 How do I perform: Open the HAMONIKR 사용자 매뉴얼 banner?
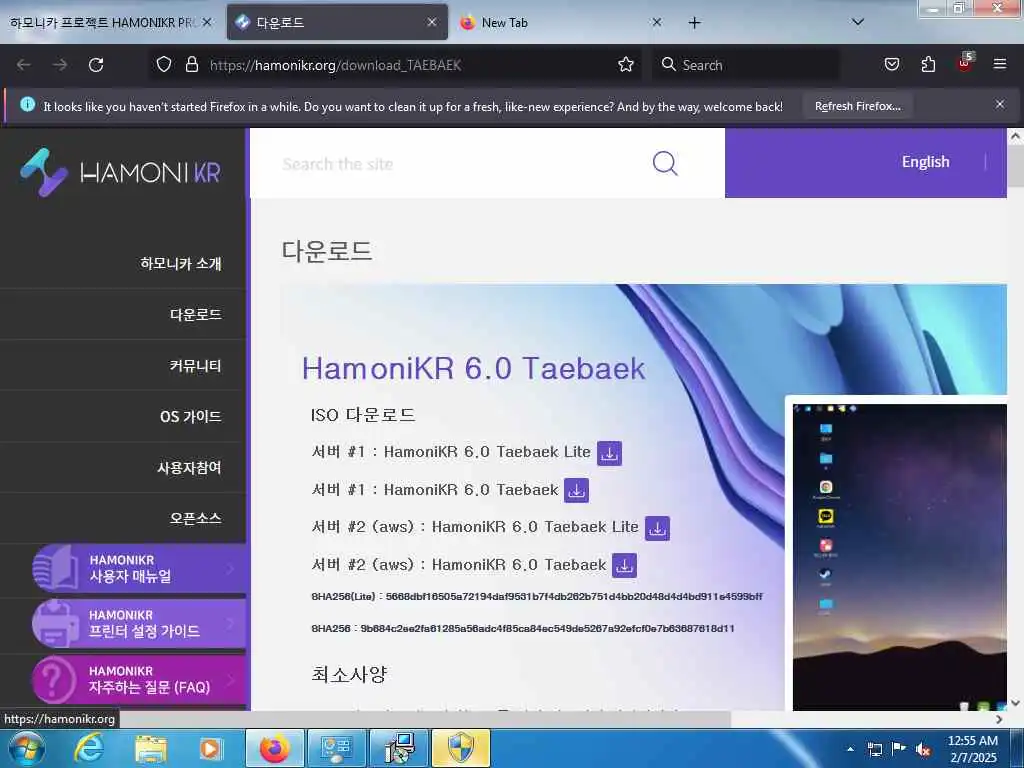point(139,568)
